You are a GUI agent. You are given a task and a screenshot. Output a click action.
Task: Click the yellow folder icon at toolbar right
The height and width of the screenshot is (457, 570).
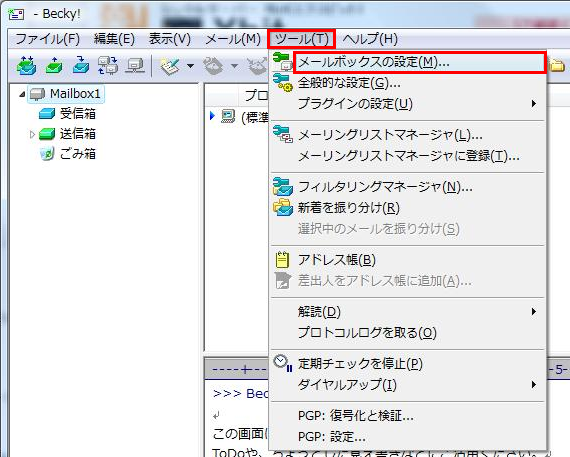pyautogui.click(x=557, y=65)
